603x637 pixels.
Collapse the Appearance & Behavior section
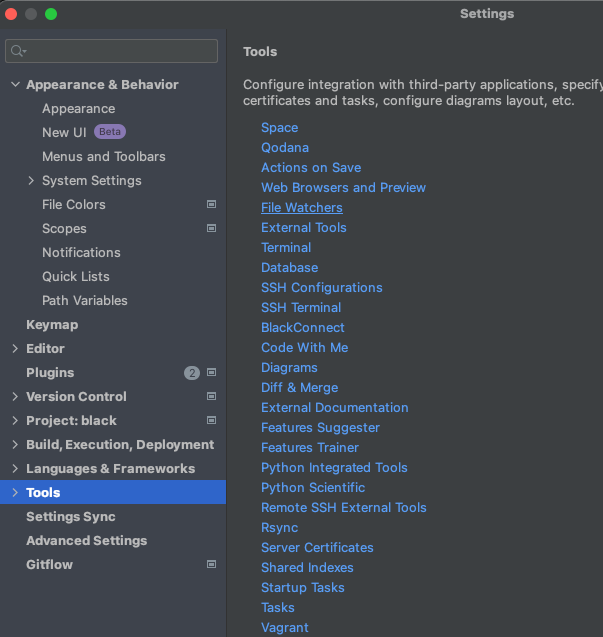point(15,84)
